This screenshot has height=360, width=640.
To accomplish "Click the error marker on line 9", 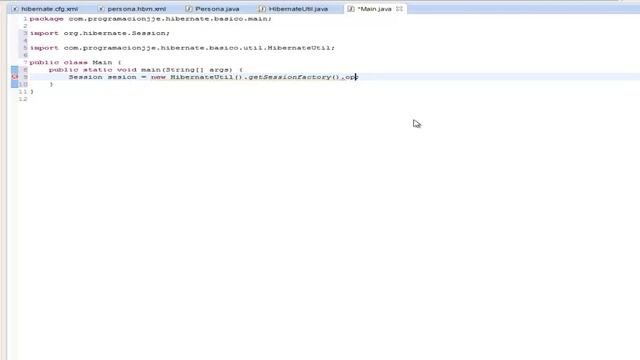I will (15, 77).
